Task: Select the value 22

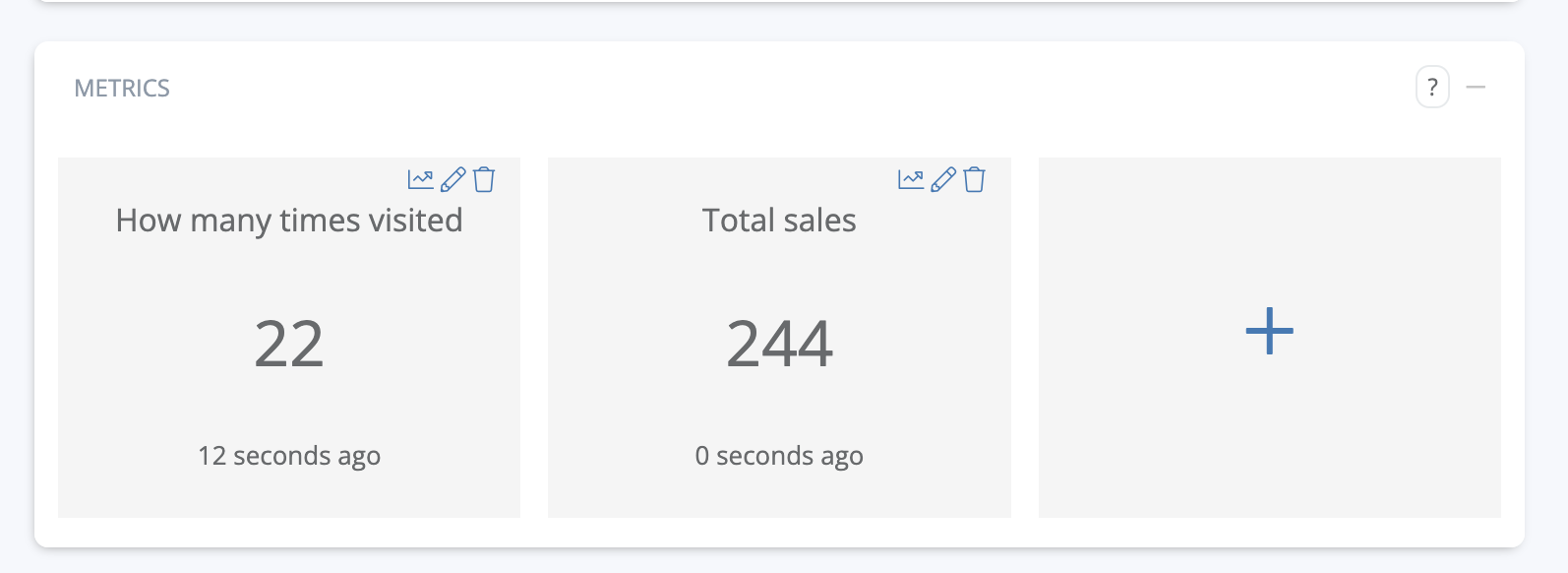Action: coord(289,344)
